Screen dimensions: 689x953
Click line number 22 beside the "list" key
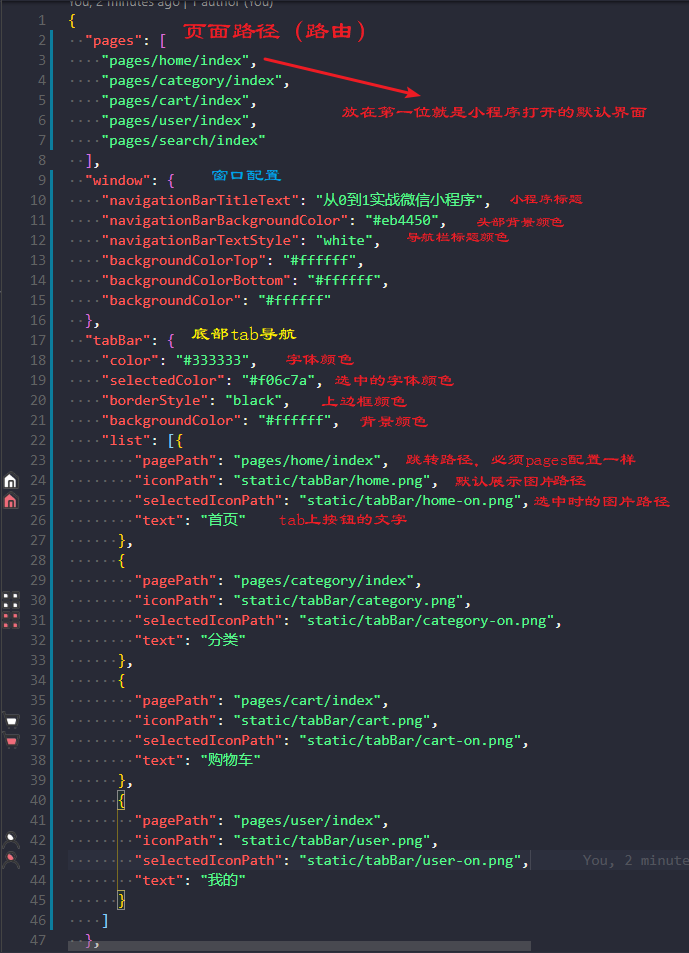[x=38, y=440]
